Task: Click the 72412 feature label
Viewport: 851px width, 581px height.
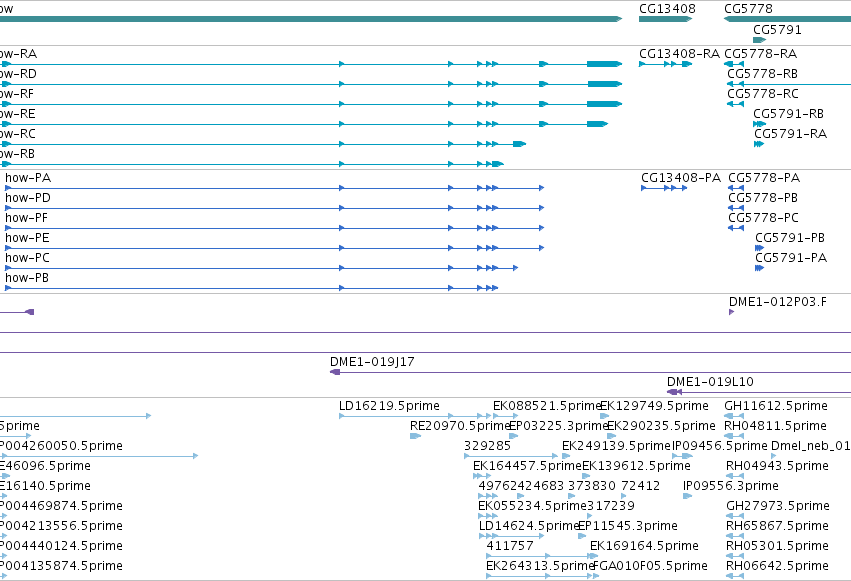Action: tap(640, 486)
